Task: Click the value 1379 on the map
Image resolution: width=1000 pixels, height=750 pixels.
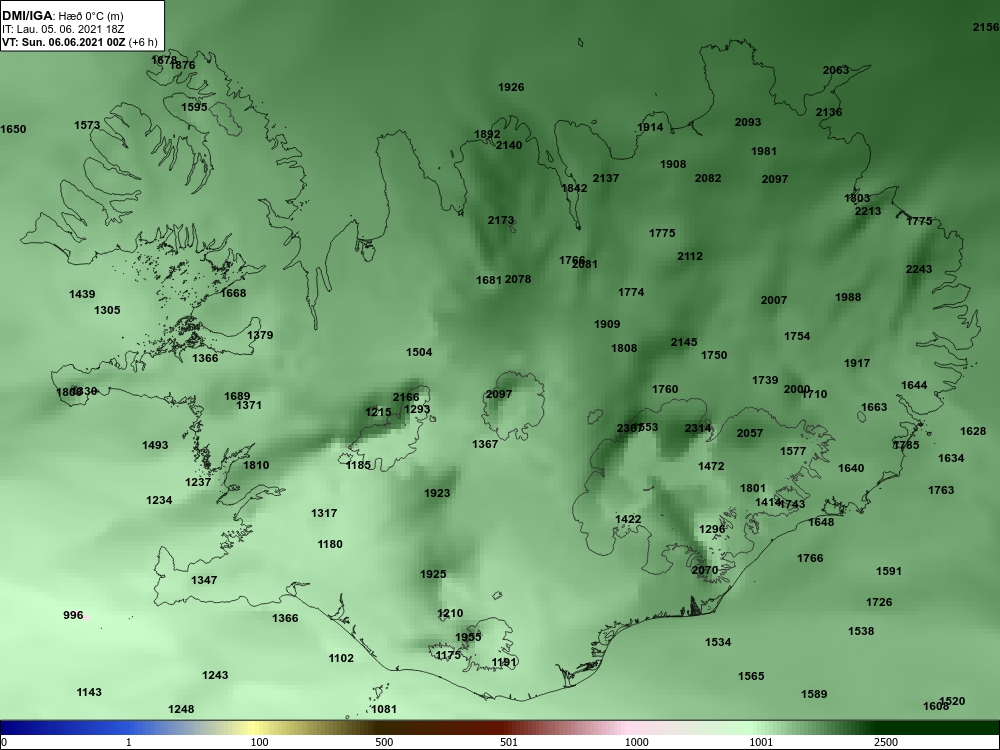Action: tap(260, 335)
